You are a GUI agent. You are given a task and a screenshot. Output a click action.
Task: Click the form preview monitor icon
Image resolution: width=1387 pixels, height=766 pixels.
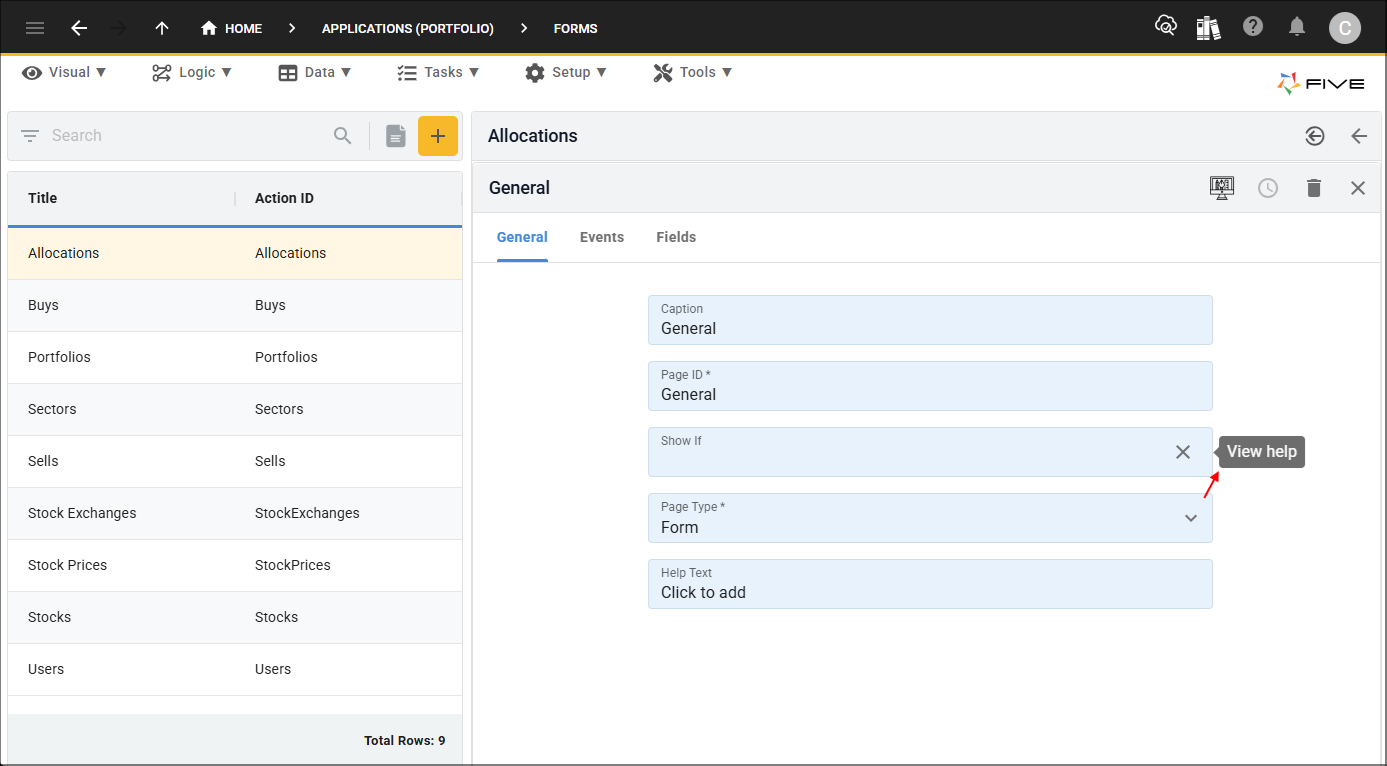tap(1221, 188)
